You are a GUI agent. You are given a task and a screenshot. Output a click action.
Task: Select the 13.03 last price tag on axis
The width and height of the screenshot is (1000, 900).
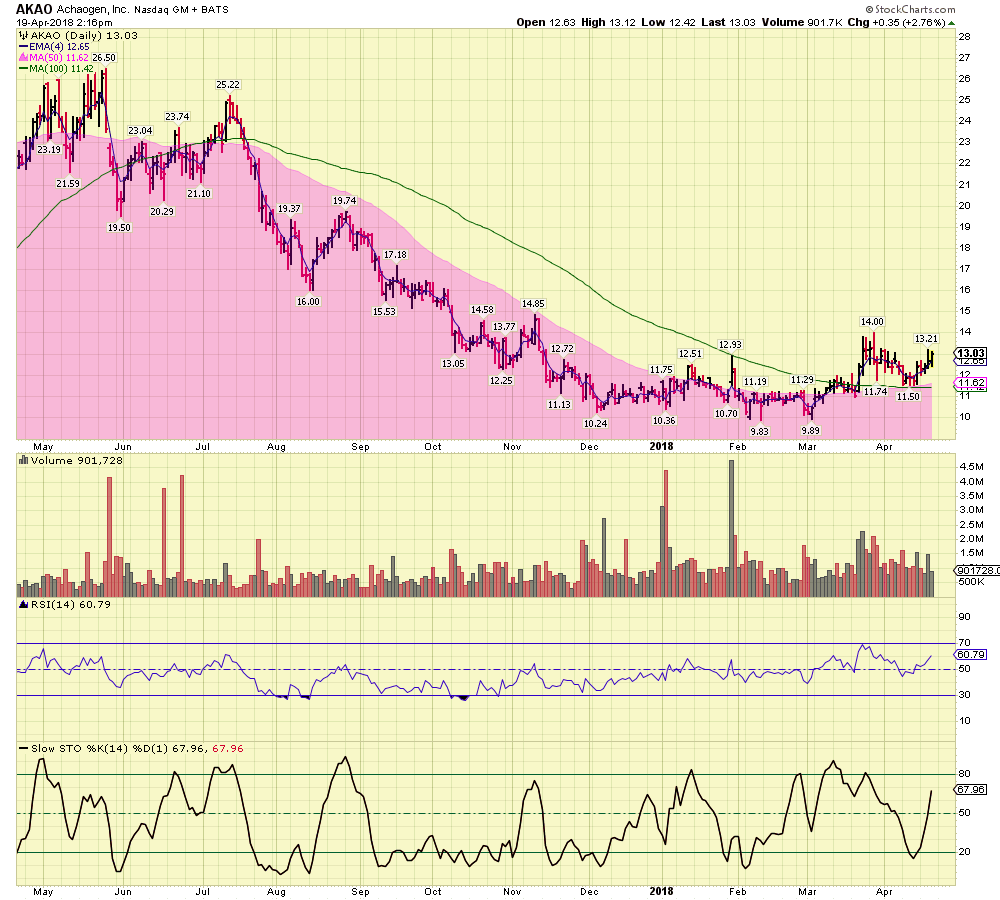971,353
